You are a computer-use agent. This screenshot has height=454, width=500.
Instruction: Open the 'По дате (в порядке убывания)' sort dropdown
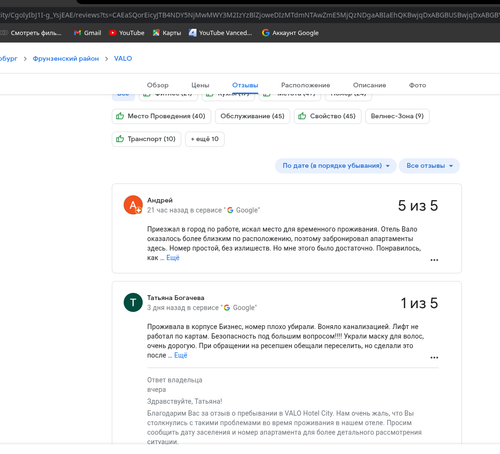[x=336, y=166]
